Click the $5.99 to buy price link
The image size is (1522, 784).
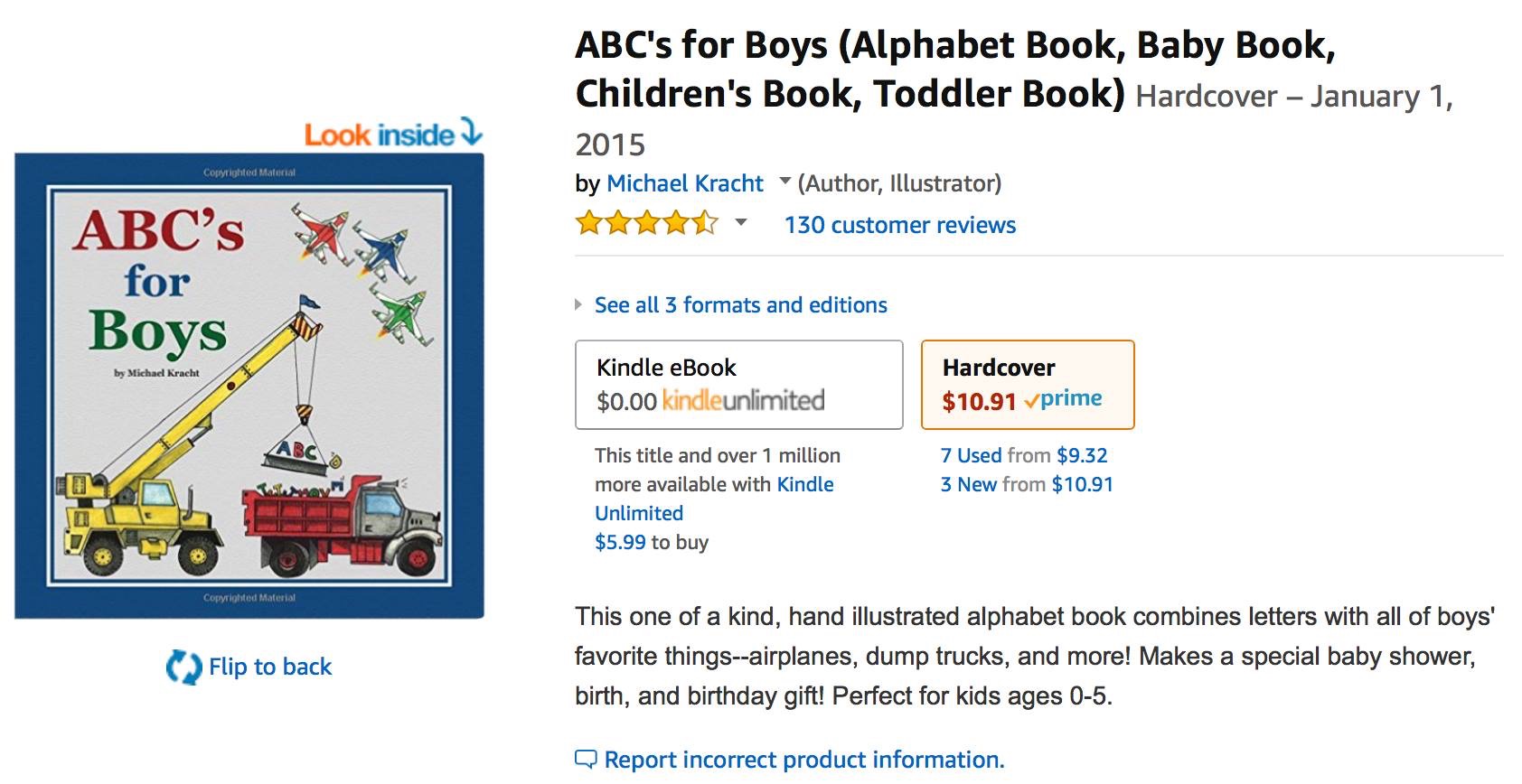pos(620,542)
